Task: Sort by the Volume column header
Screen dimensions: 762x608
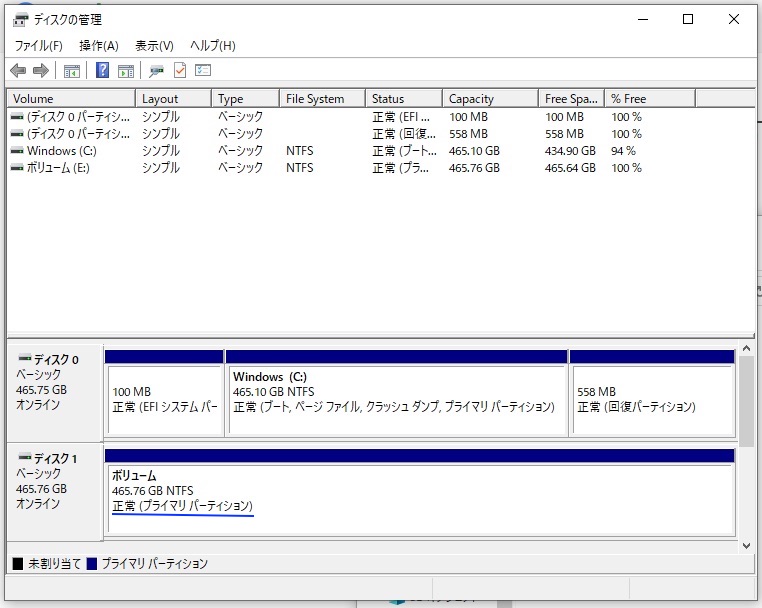Action: tap(71, 99)
